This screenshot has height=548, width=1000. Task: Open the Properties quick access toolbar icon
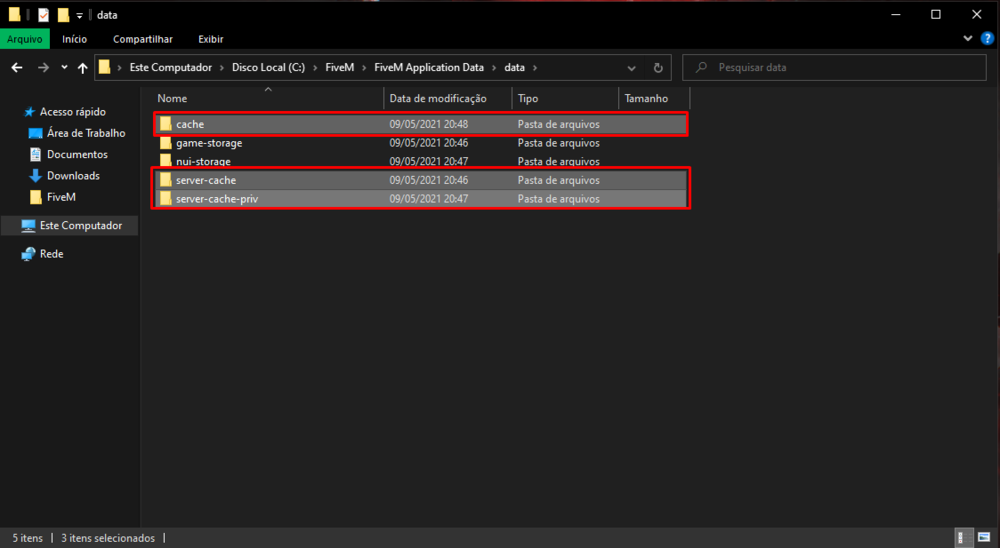pos(44,15)
